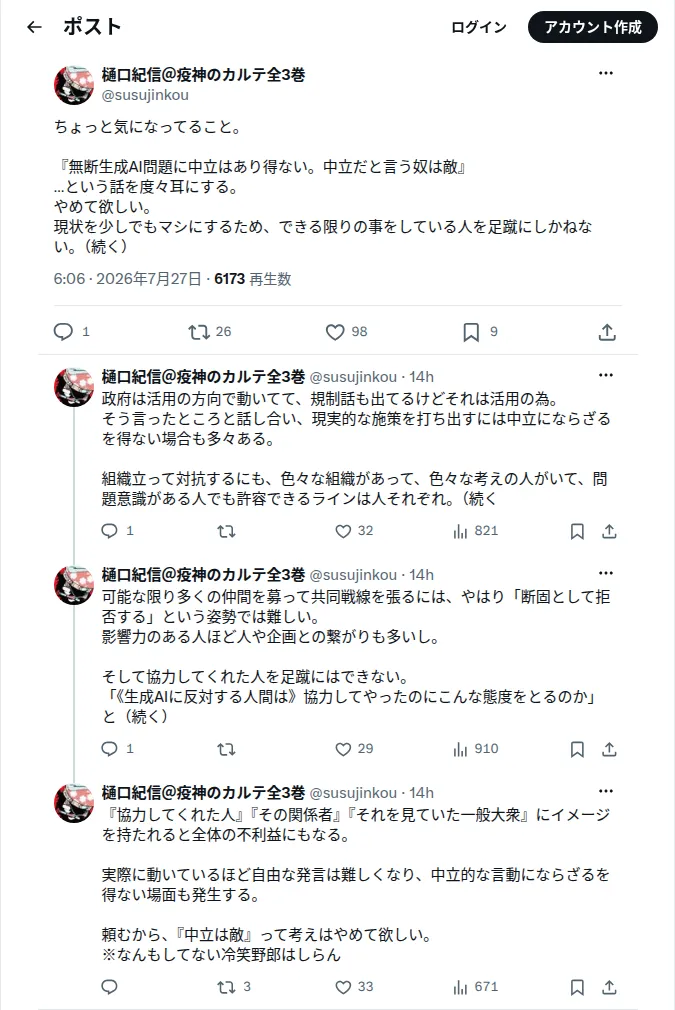
Task: Repost the last reply with 3 reposts
Action: 226,987
